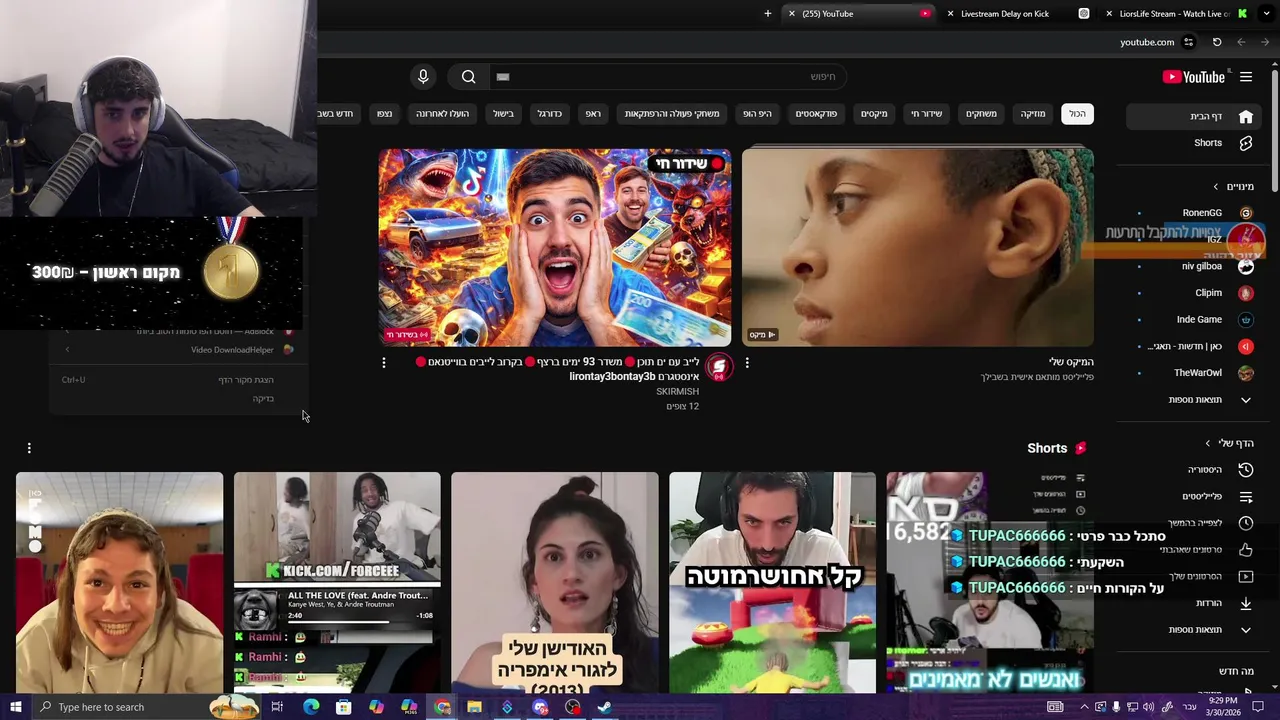Image resolution: width=1280 pixels, height=720 pixels.
Task: Open the Windows Start menu
Action: (x=15, y=707)
